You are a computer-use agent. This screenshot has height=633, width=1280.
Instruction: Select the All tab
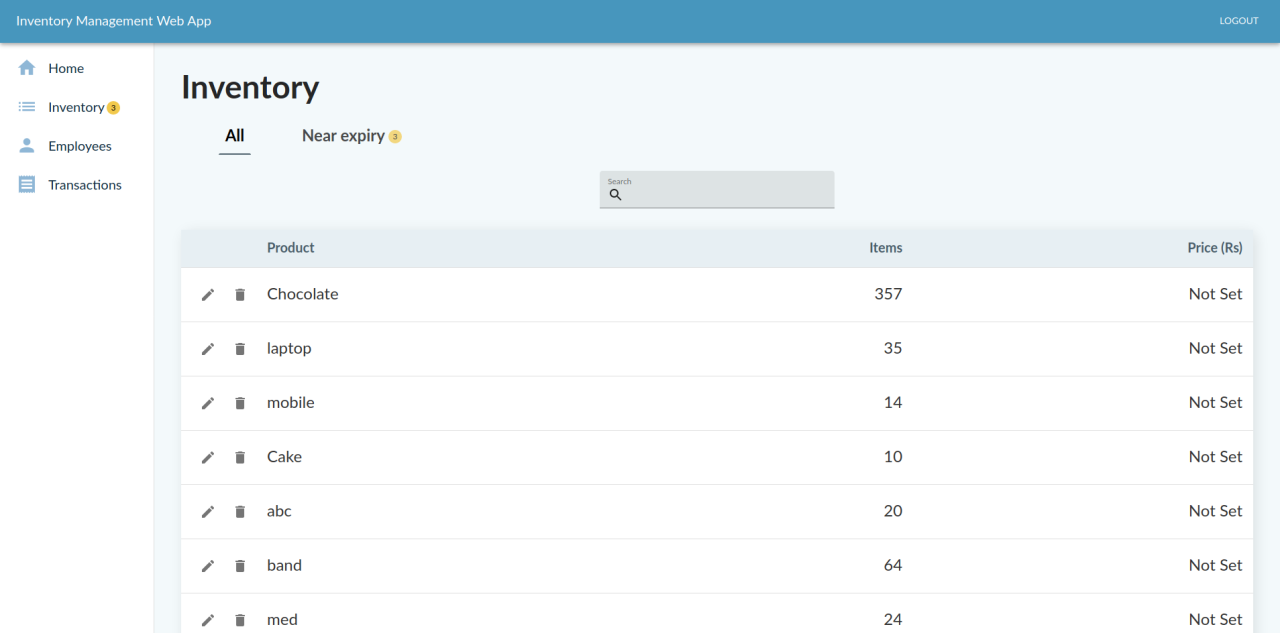pos(234,135)
